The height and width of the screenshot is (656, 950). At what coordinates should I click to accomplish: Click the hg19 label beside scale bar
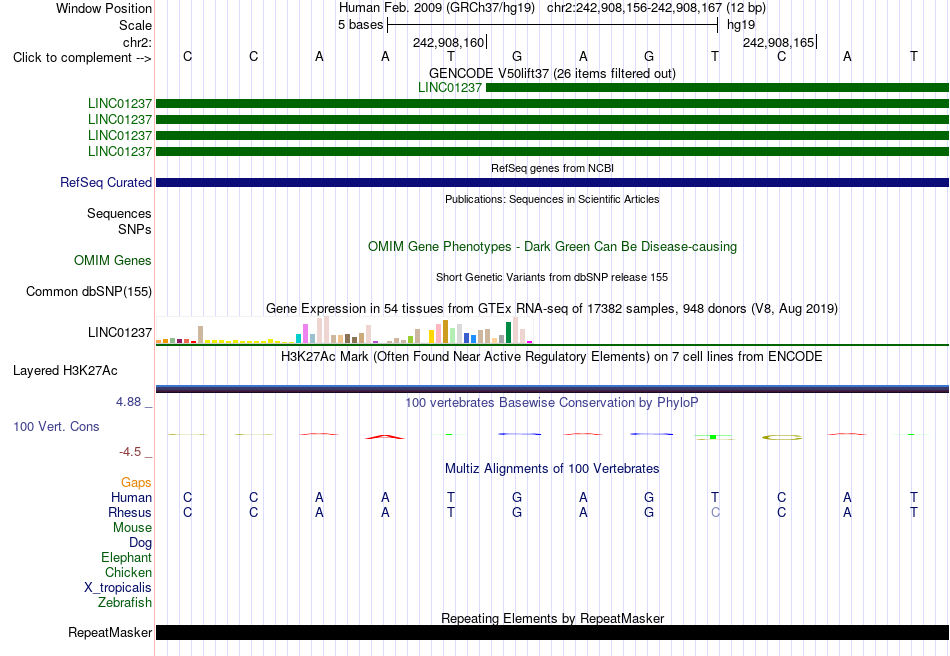pyautogui.click(x=741, y=25)
